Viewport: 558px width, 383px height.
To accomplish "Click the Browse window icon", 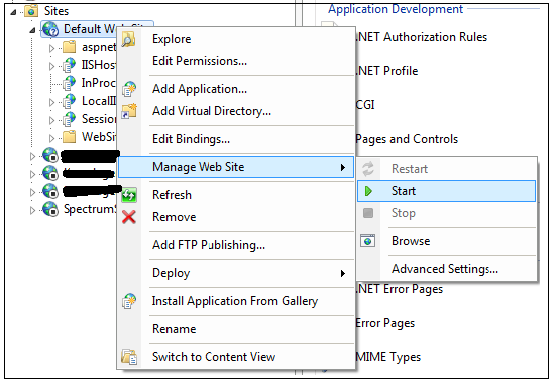I will [368, 241].
